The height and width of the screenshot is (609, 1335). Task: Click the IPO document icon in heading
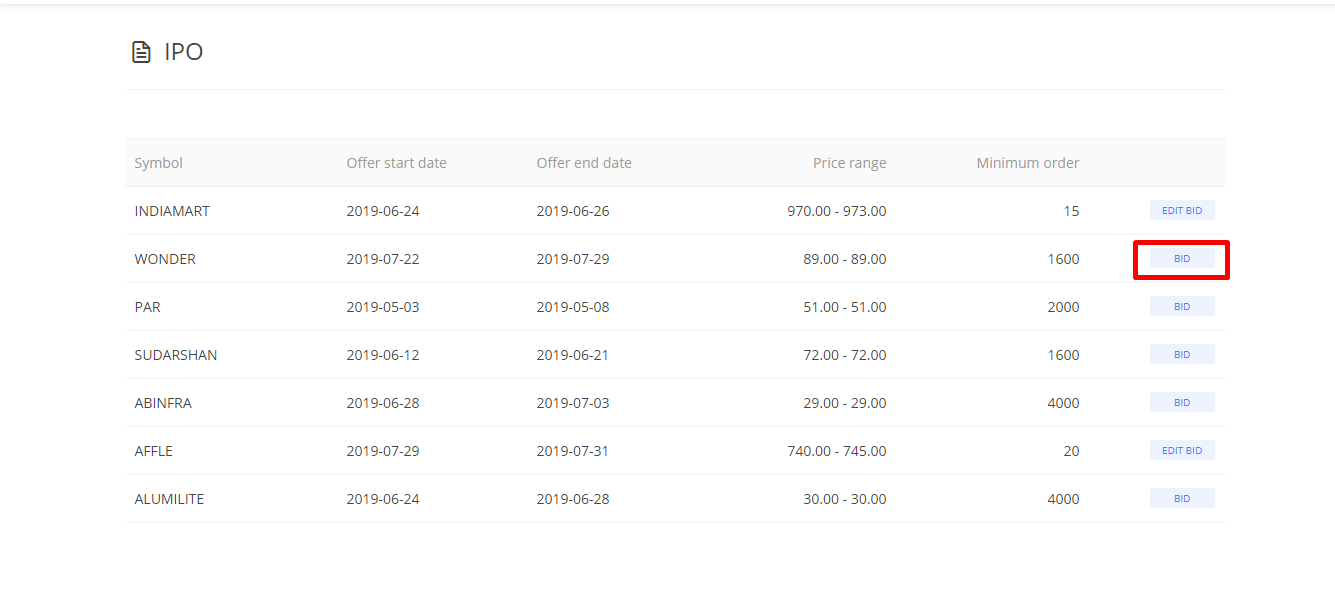[142, 52]
